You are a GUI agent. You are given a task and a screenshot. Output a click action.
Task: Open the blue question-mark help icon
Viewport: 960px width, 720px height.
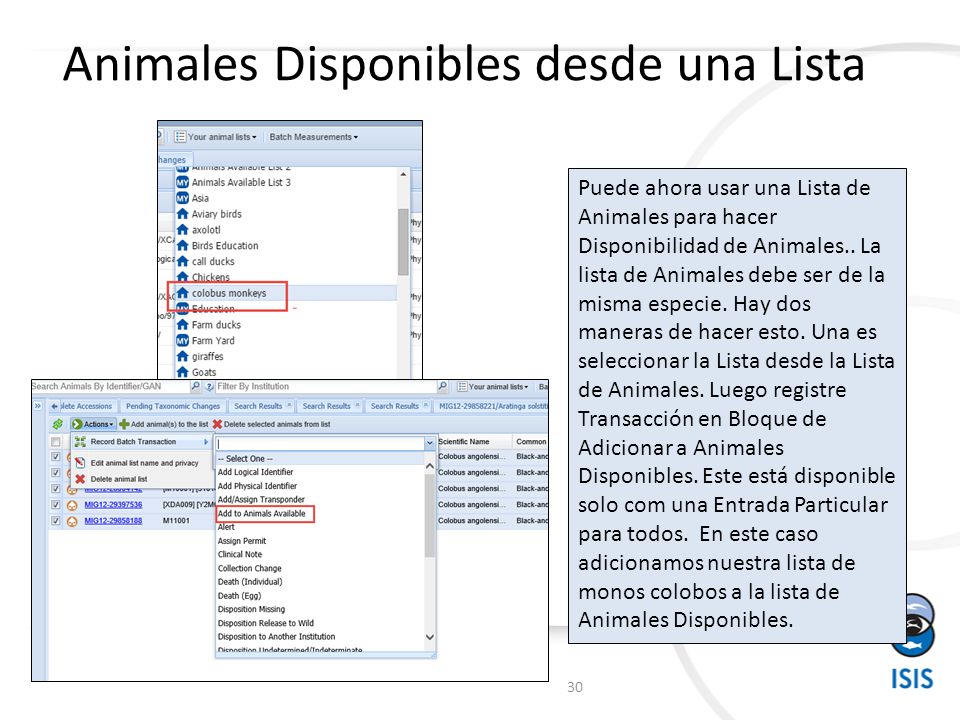(209, 386)
